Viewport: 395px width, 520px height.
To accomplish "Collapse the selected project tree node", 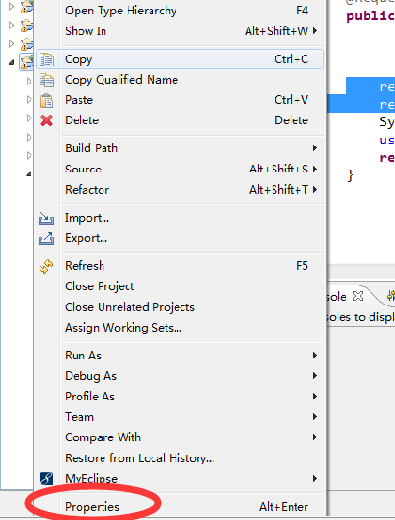I will [12, 62].
